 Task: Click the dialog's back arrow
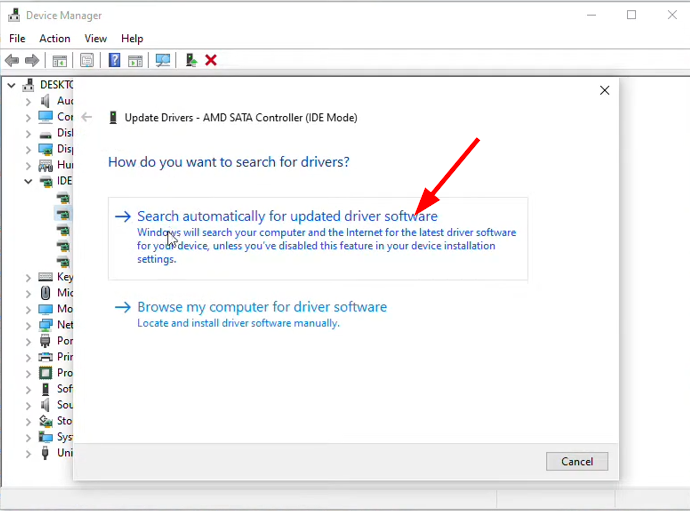pyautogui.click(x=87, y=117)
